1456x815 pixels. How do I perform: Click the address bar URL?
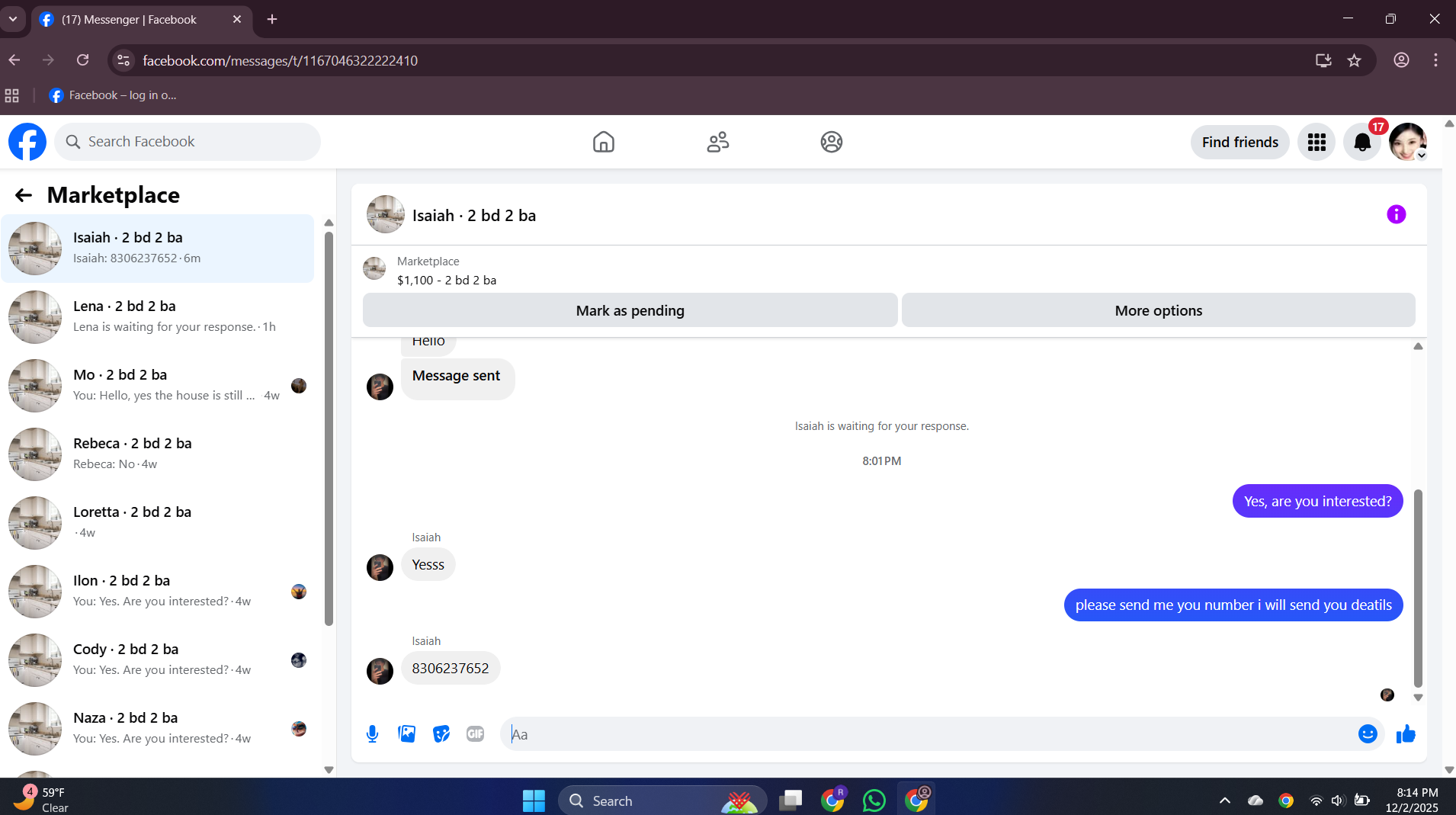click(x=280, y=60)
